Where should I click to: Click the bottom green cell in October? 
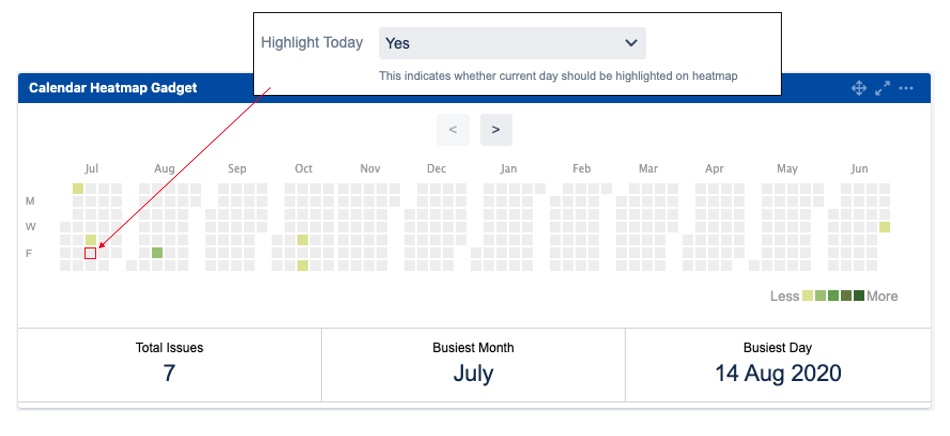303,266
